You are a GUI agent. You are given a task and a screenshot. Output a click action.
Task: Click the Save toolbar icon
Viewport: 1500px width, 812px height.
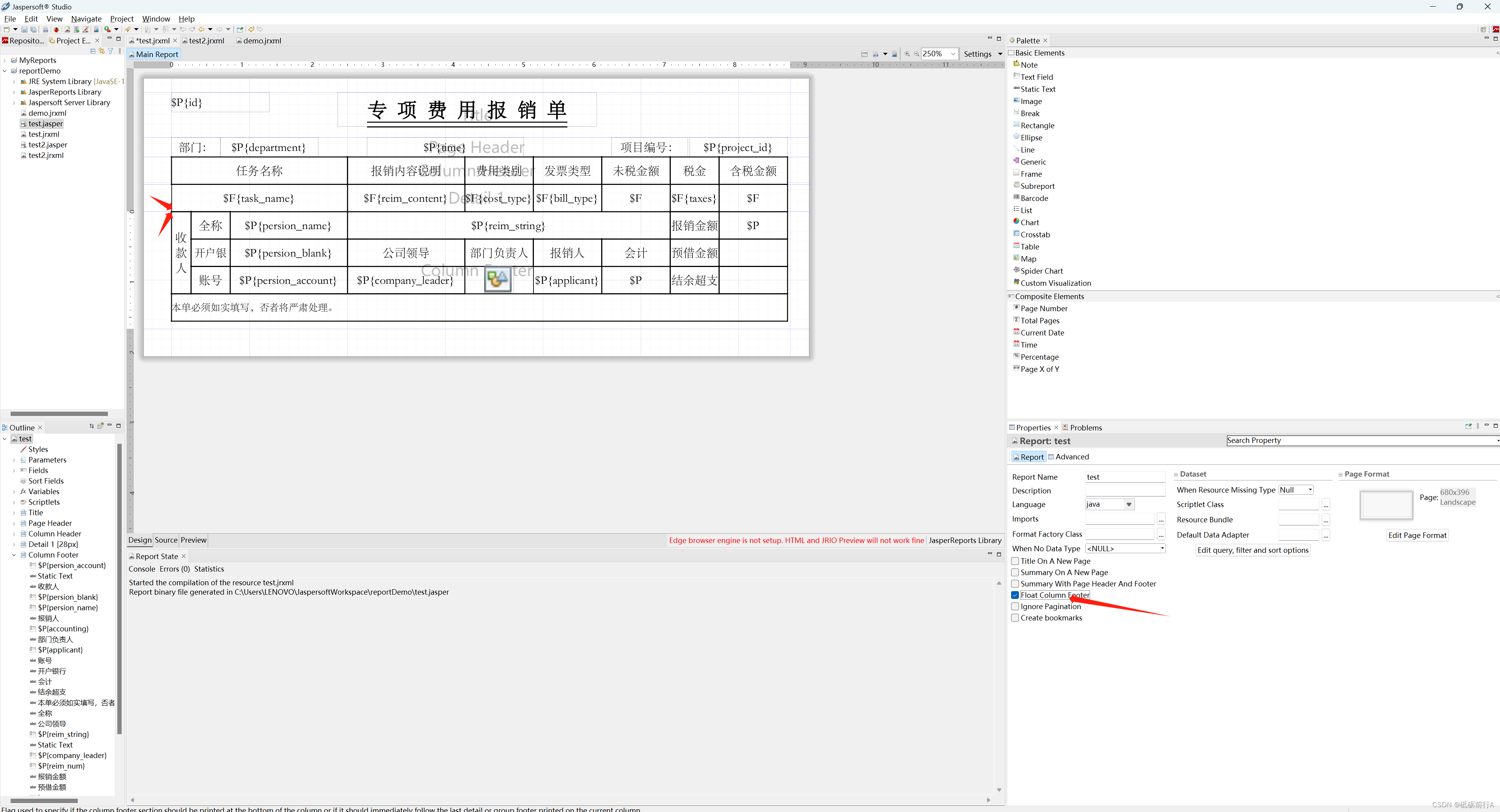25,30
